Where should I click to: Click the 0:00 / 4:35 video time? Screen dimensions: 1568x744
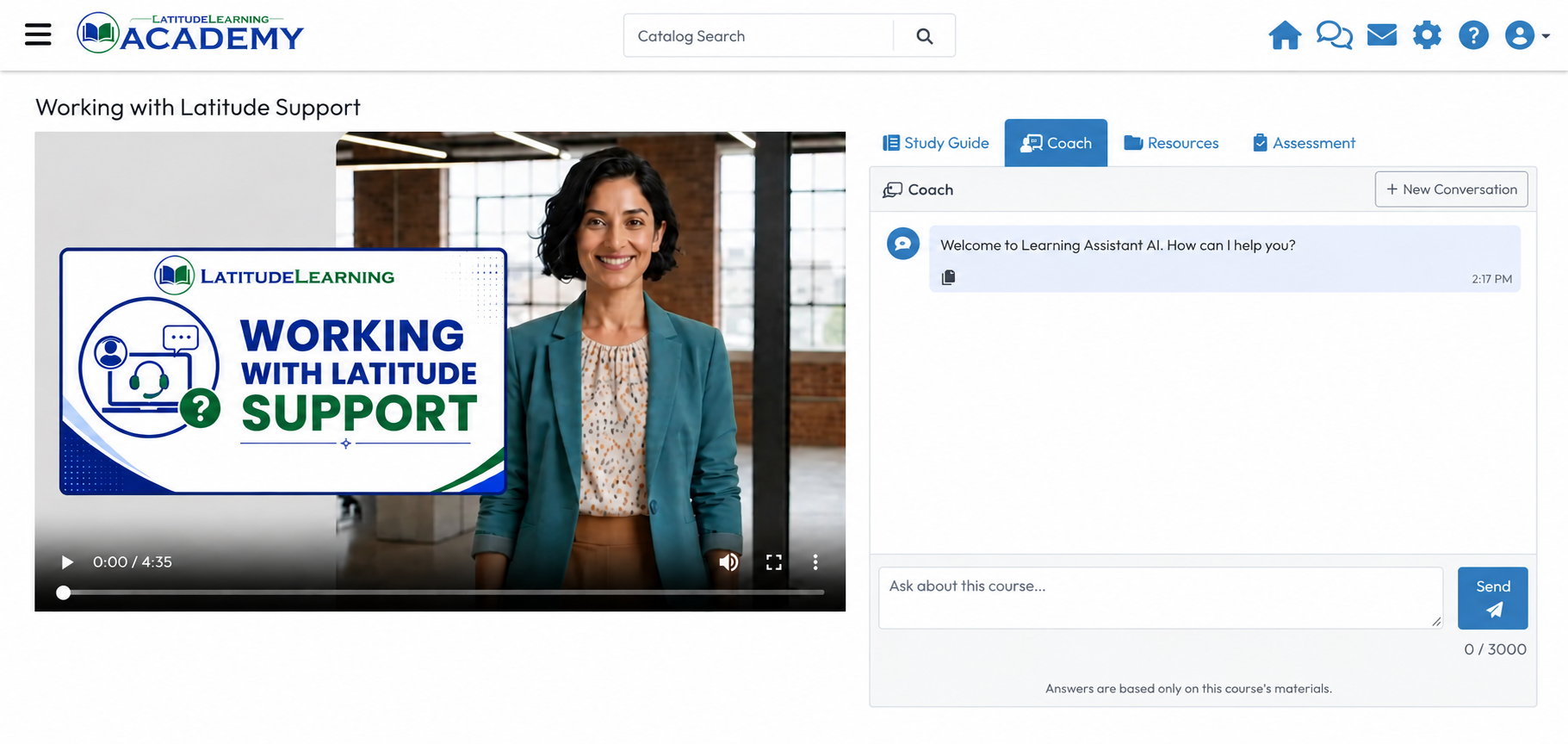[x=133, y=562]
